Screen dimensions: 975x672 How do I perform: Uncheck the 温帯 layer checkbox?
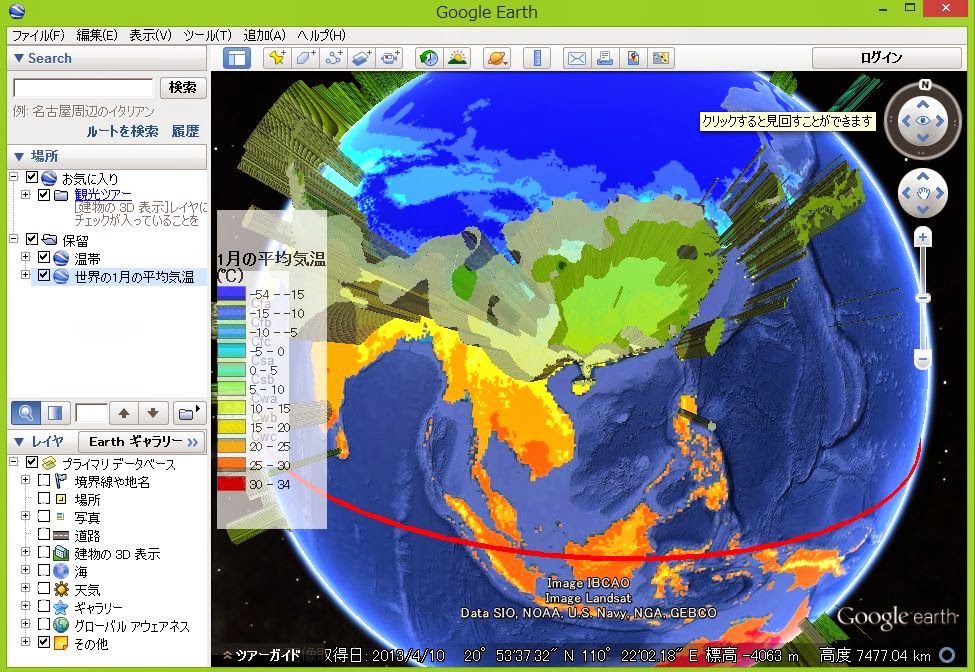click(44, 257)
